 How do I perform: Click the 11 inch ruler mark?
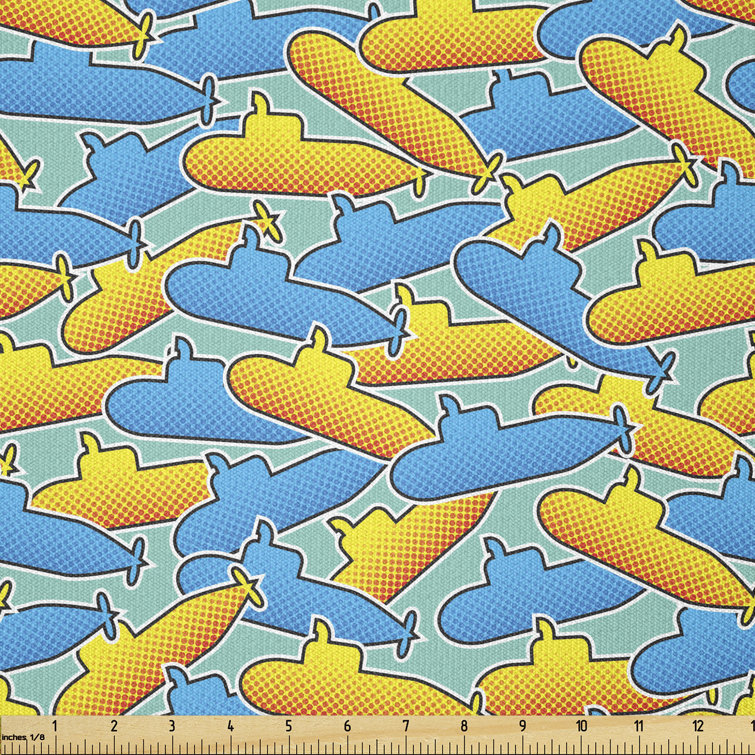tap(641, 727)
